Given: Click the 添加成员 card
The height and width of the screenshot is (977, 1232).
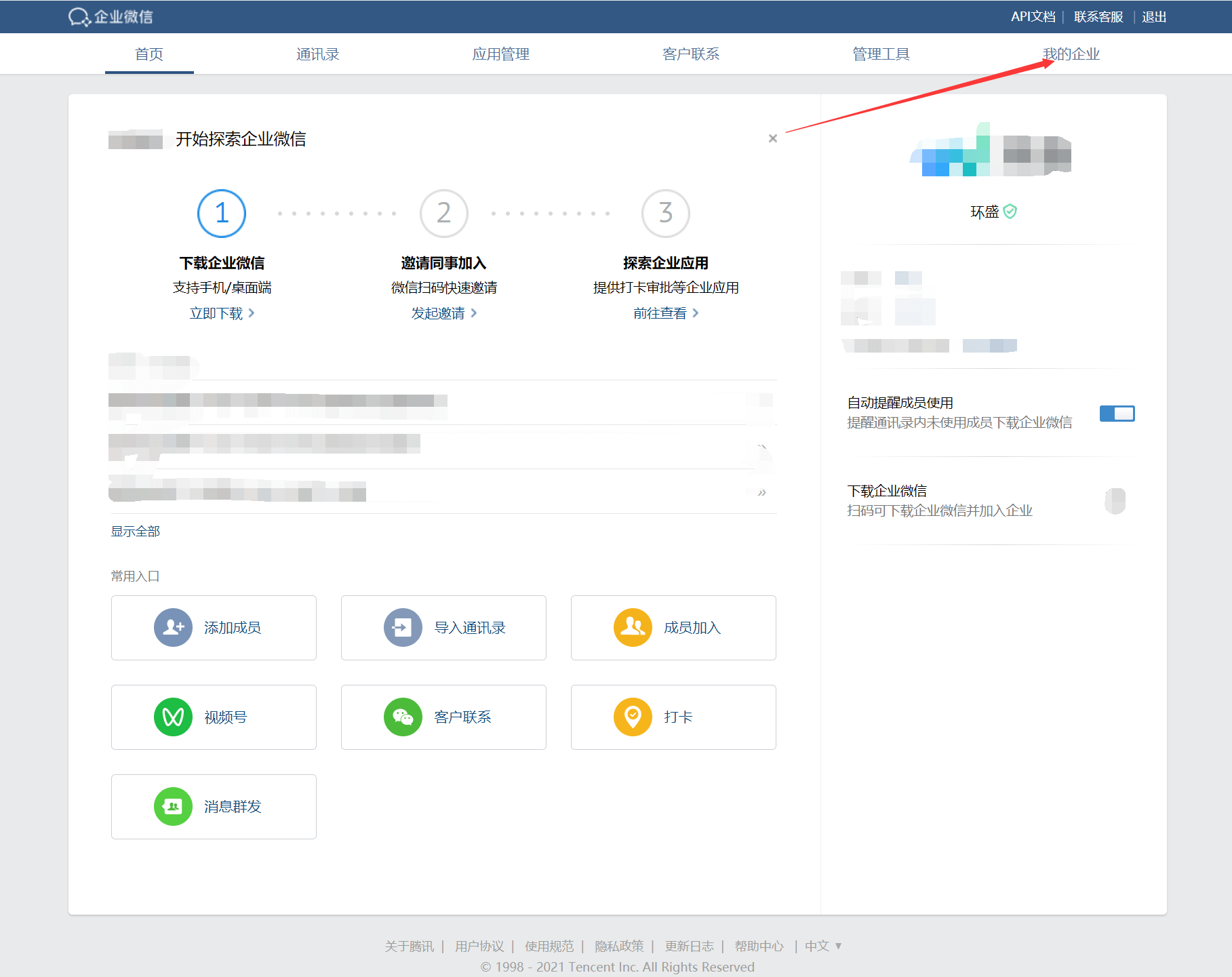Looking at the screenshot, I should click(x=214, y=628).
